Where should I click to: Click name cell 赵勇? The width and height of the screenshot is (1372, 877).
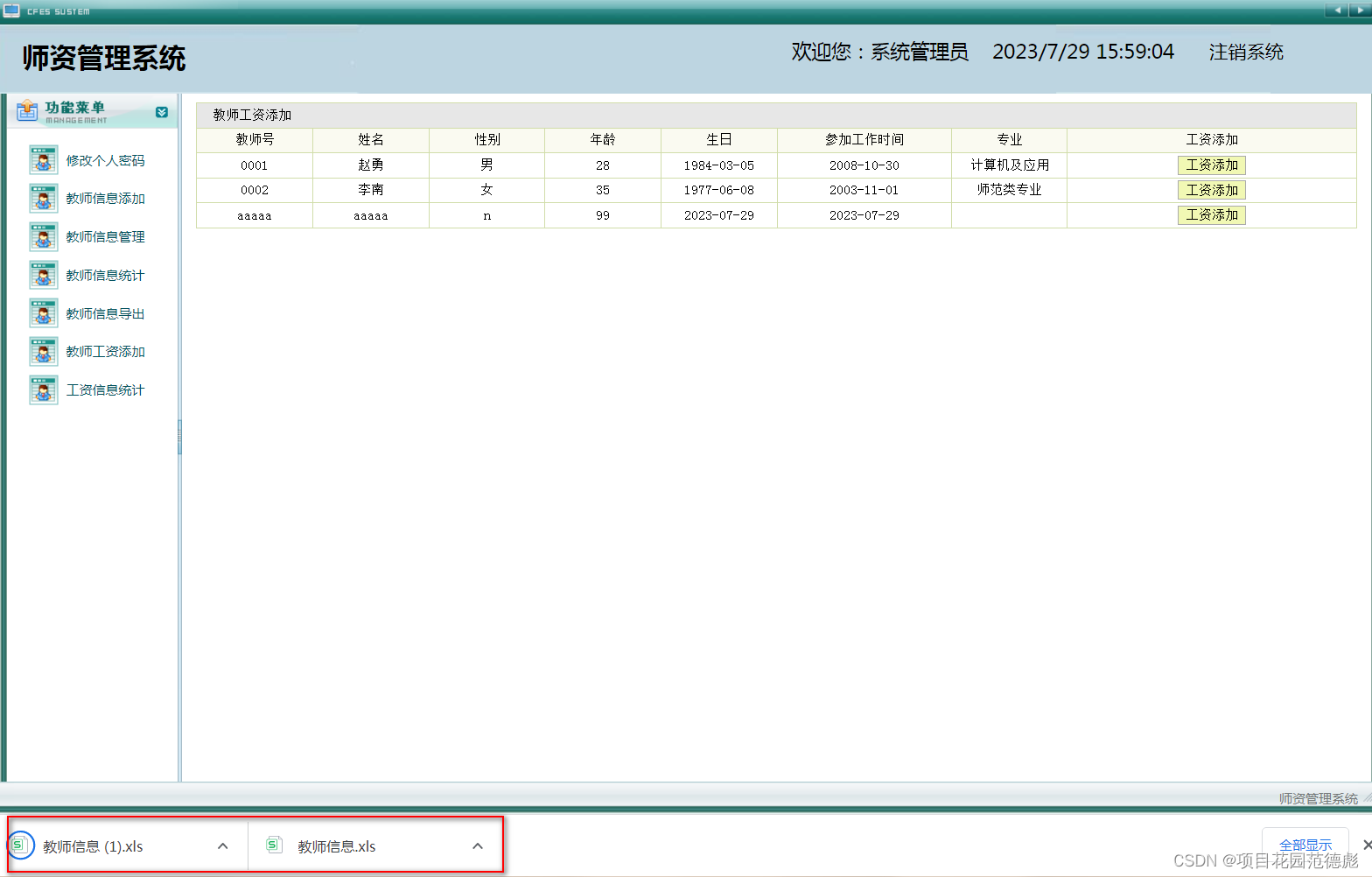(x=371, y=165)
